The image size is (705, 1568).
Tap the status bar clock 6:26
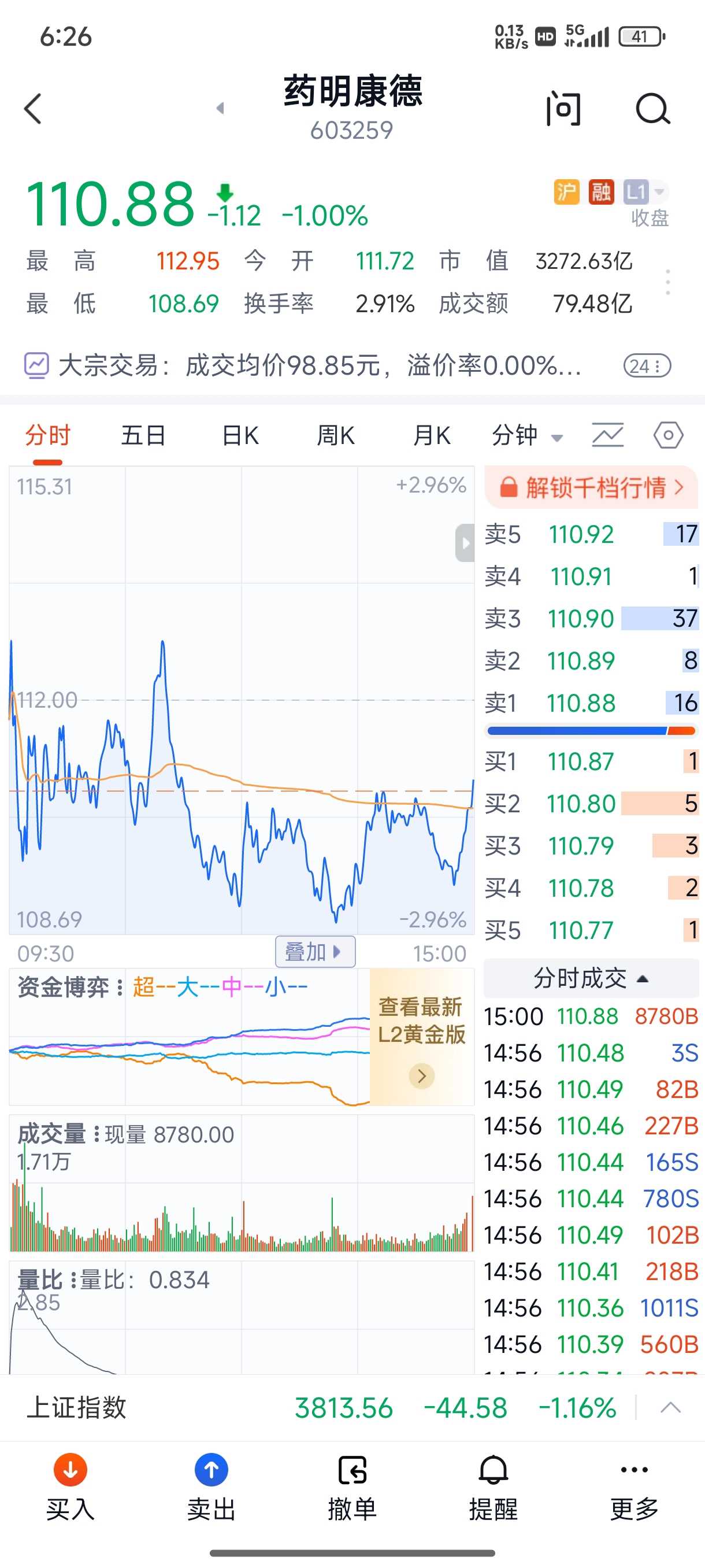pos(66,36)
